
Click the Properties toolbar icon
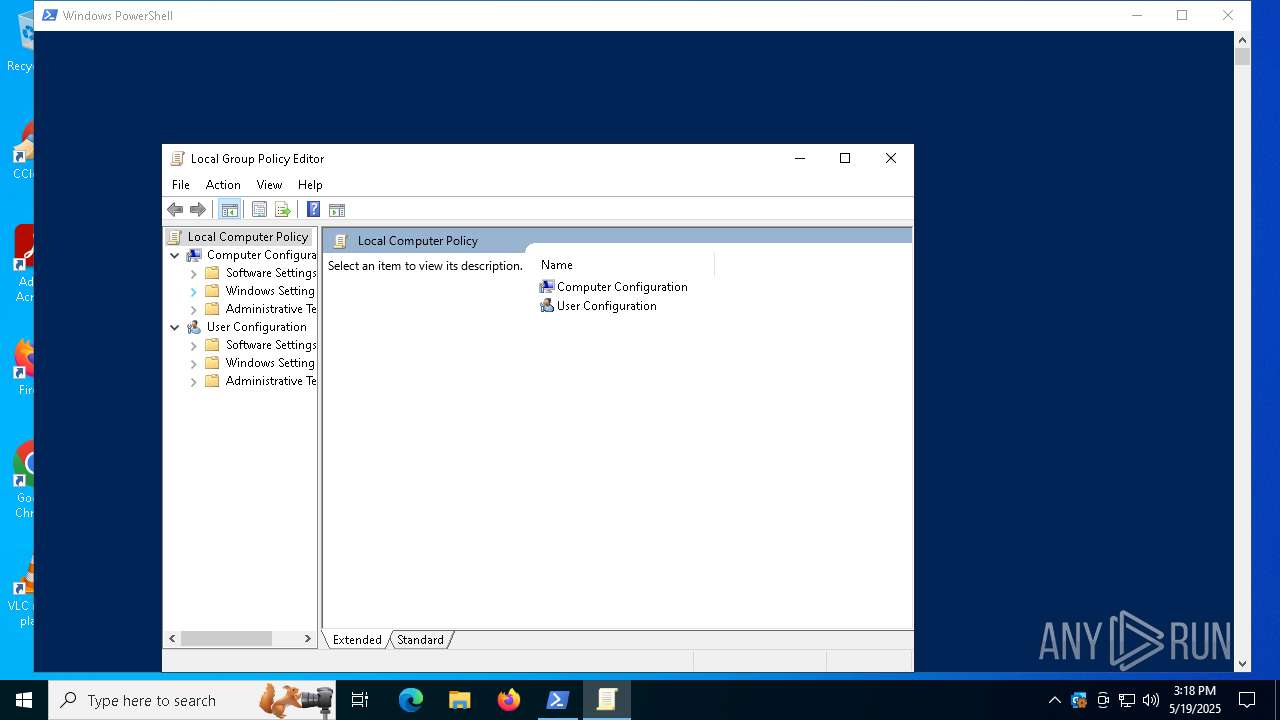(x=259, y=210)
